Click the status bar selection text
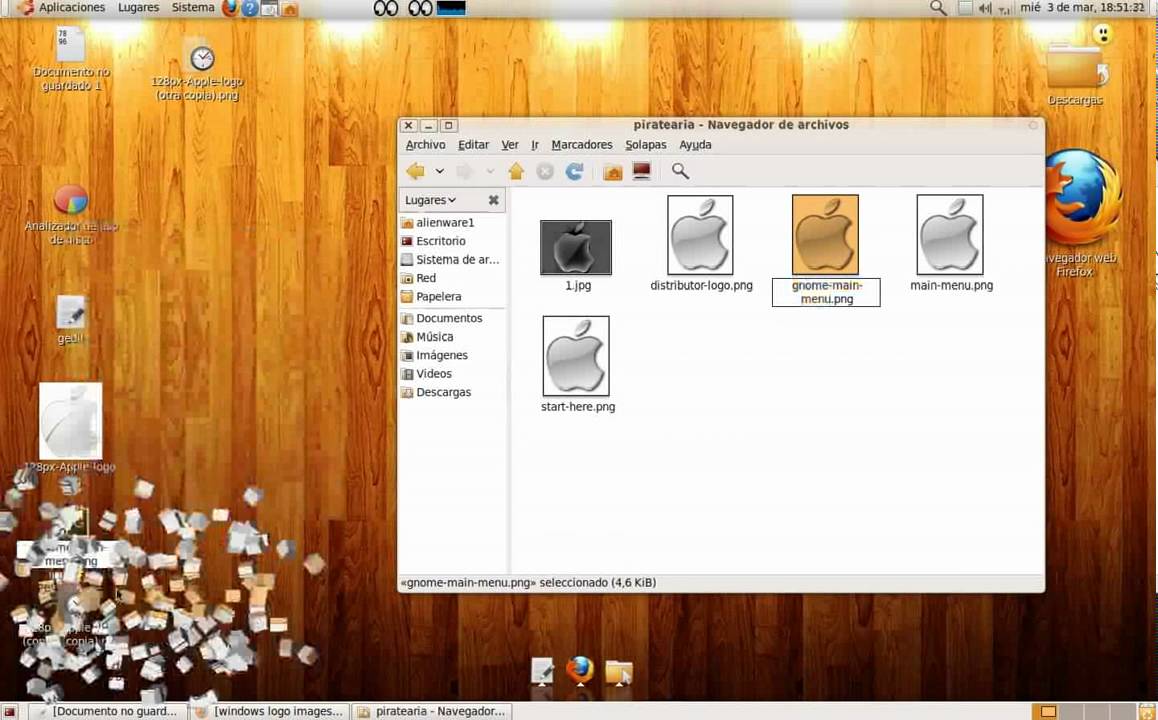Screen dimensions: 1158x720 coord(528,583)
